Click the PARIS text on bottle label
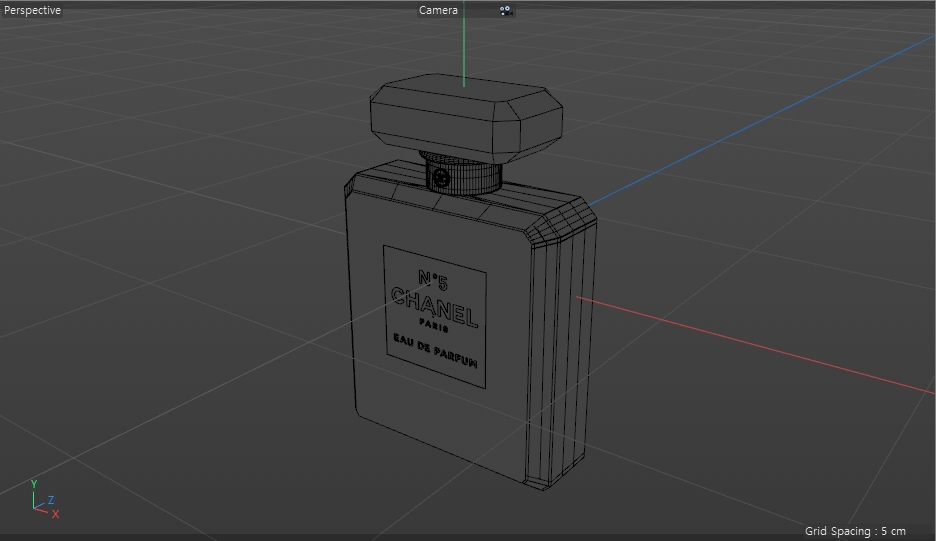936x541 pixels. 434,325
